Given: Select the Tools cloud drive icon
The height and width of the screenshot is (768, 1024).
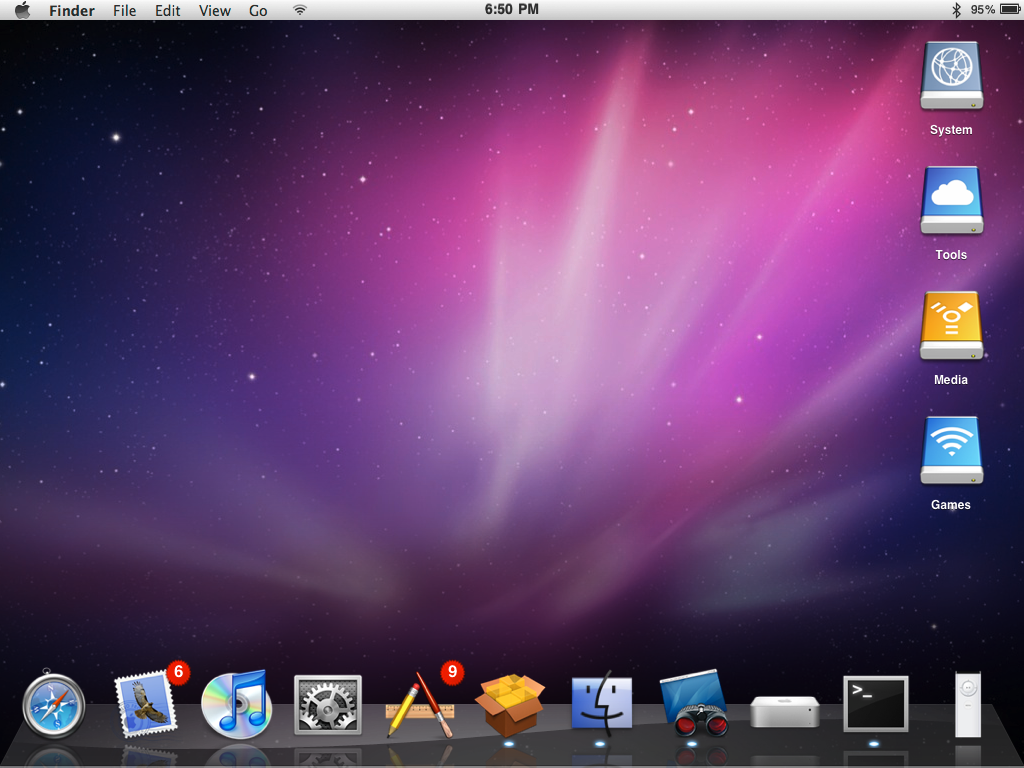Looking at the screenshot, I should [952, 200].
